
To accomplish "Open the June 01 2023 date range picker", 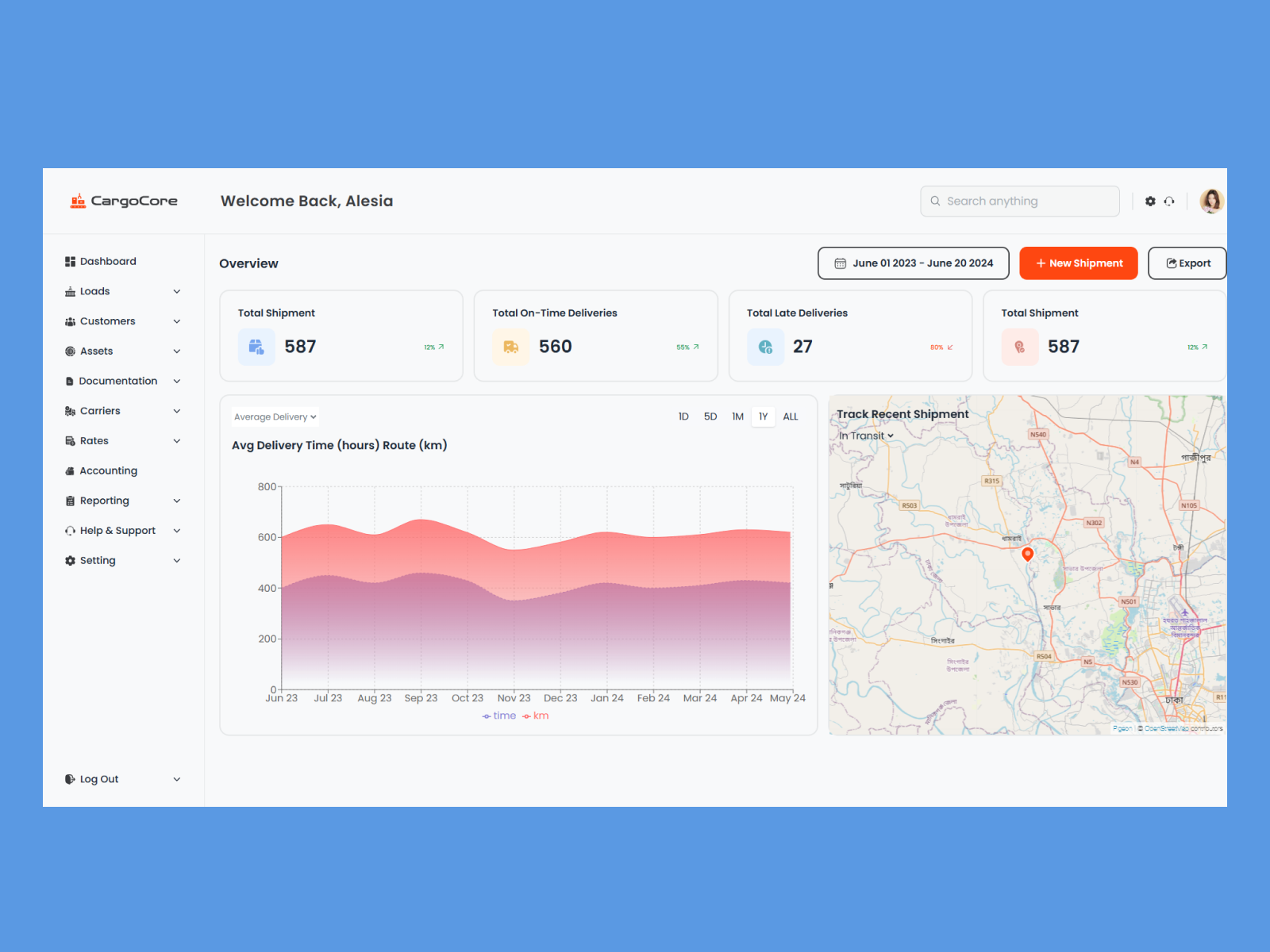I will pos(913,263).
